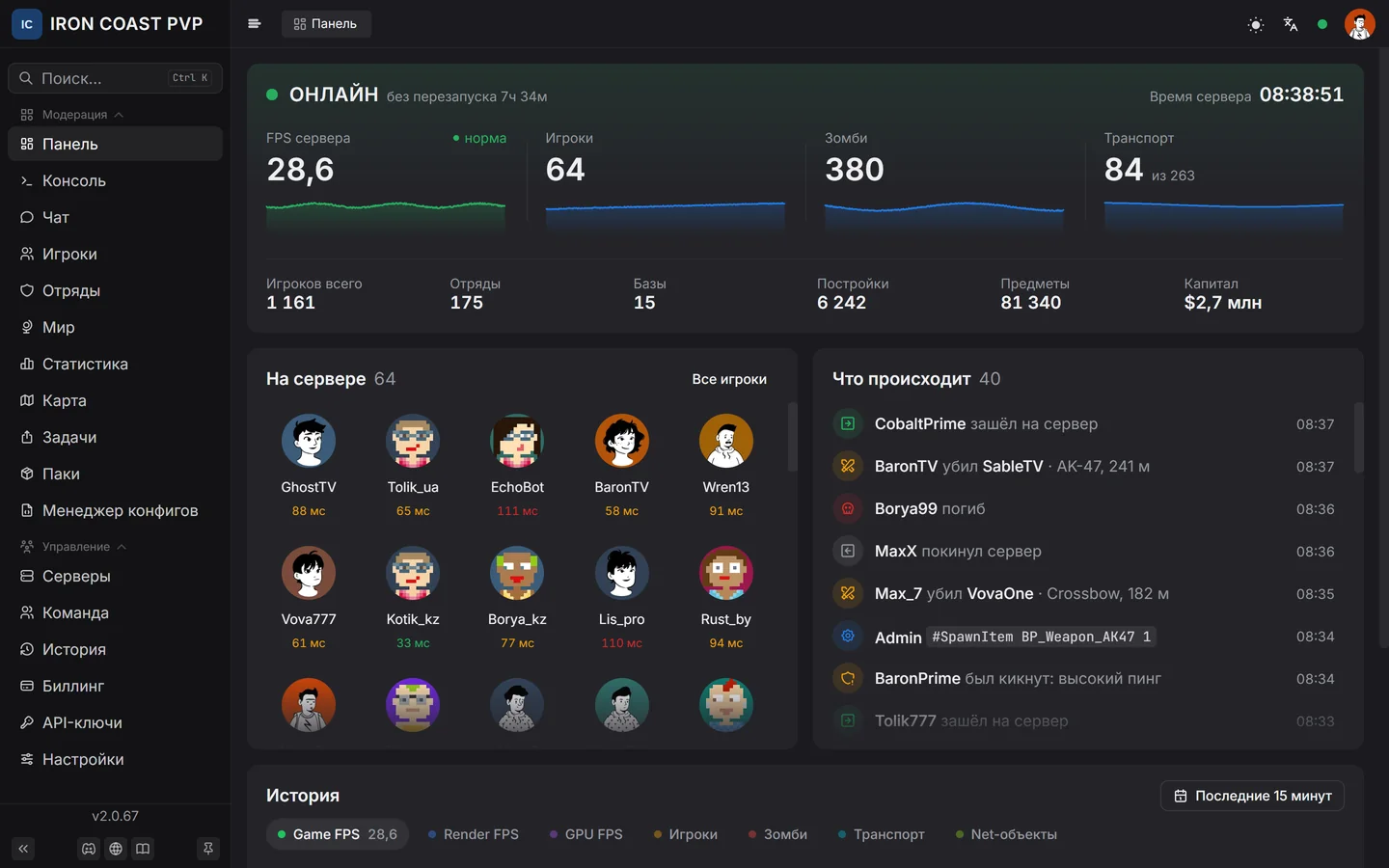The height and width of the screenshot is (868, 1389).
Task: Focus the Поиск search field
Action: [115, 78]
